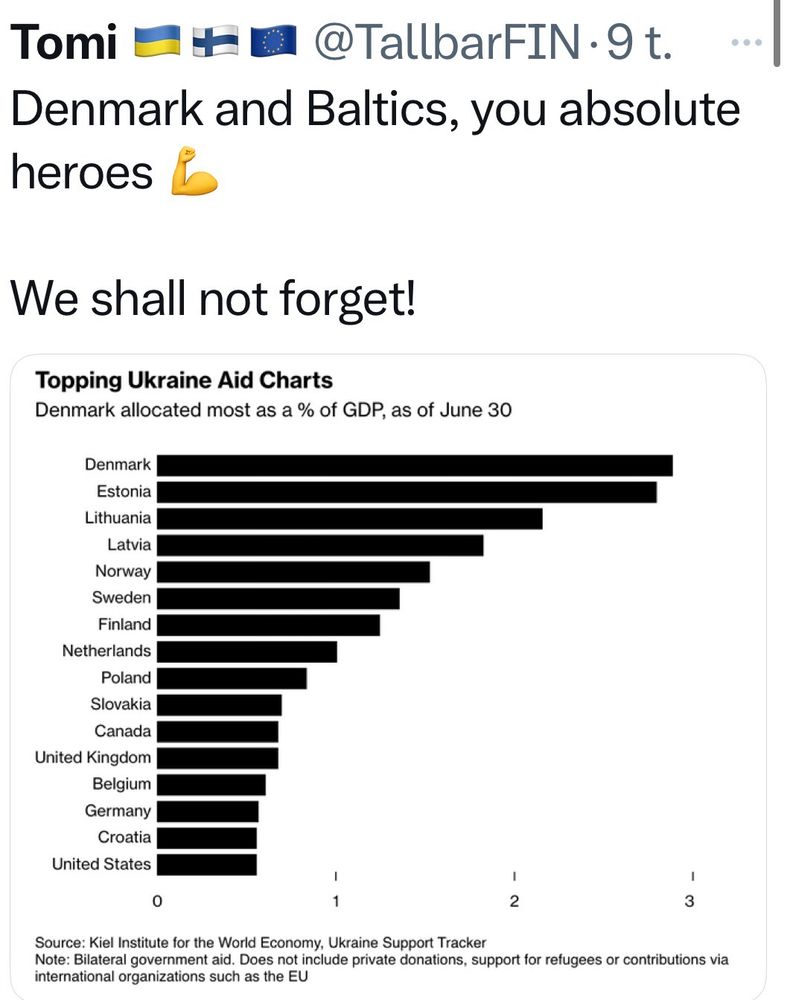Click the flexed bicep emoji
The image size is (787, 1000).
(194, 176)
